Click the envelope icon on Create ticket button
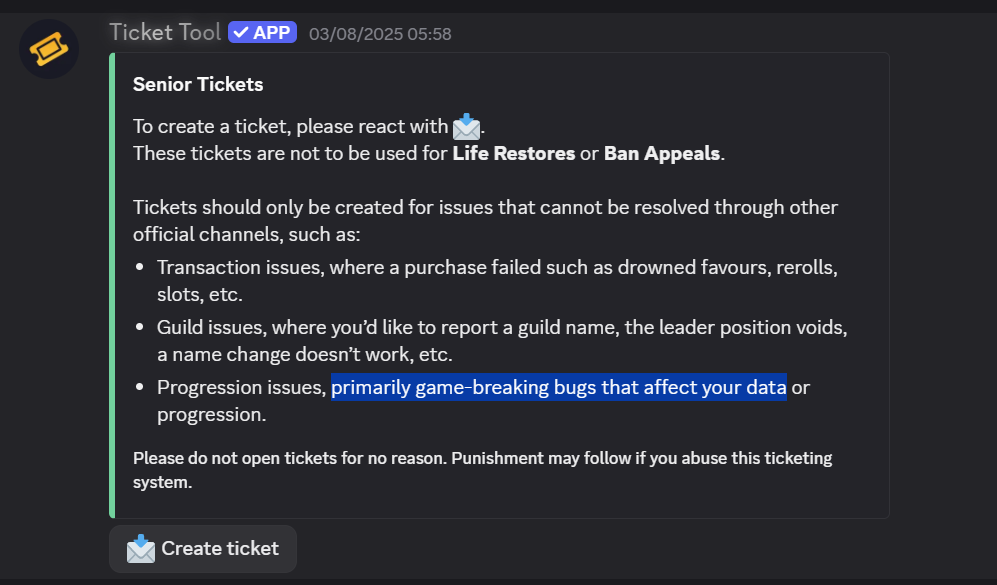997x585 pixels. coord(141,549)
